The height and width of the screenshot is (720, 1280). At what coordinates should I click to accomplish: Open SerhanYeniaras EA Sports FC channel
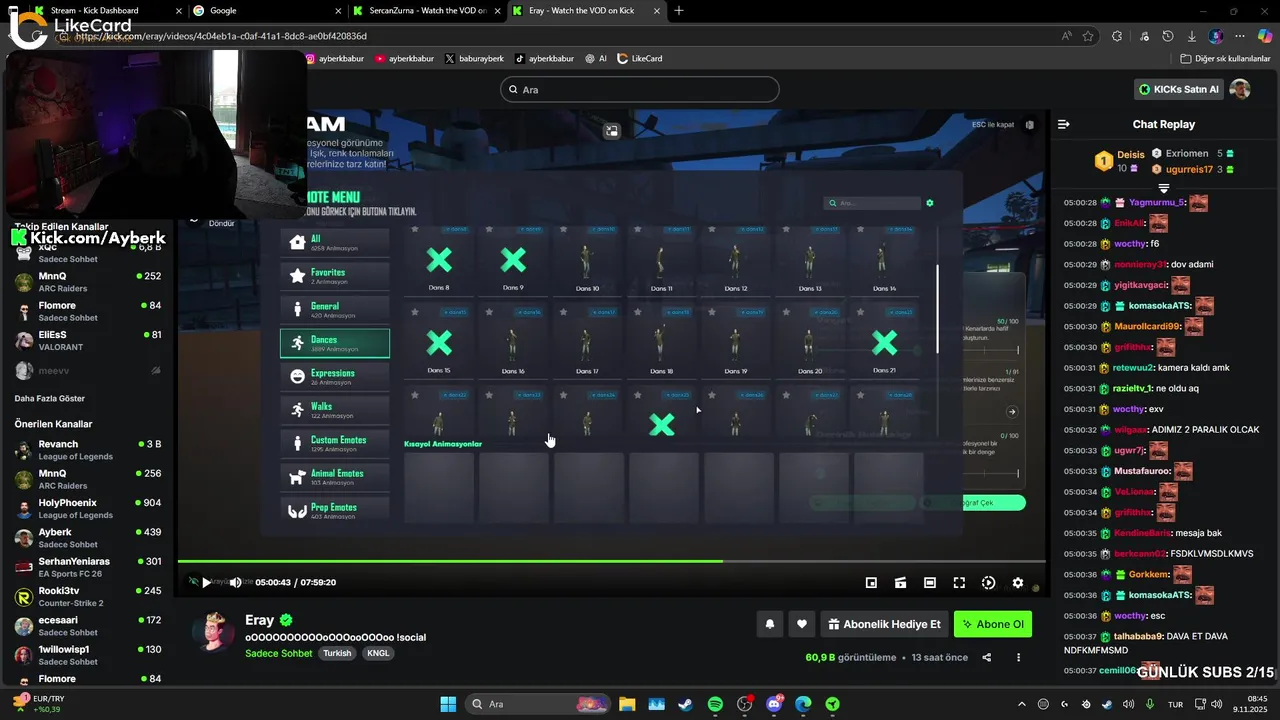pyautogui.click(x=88, y=568)
